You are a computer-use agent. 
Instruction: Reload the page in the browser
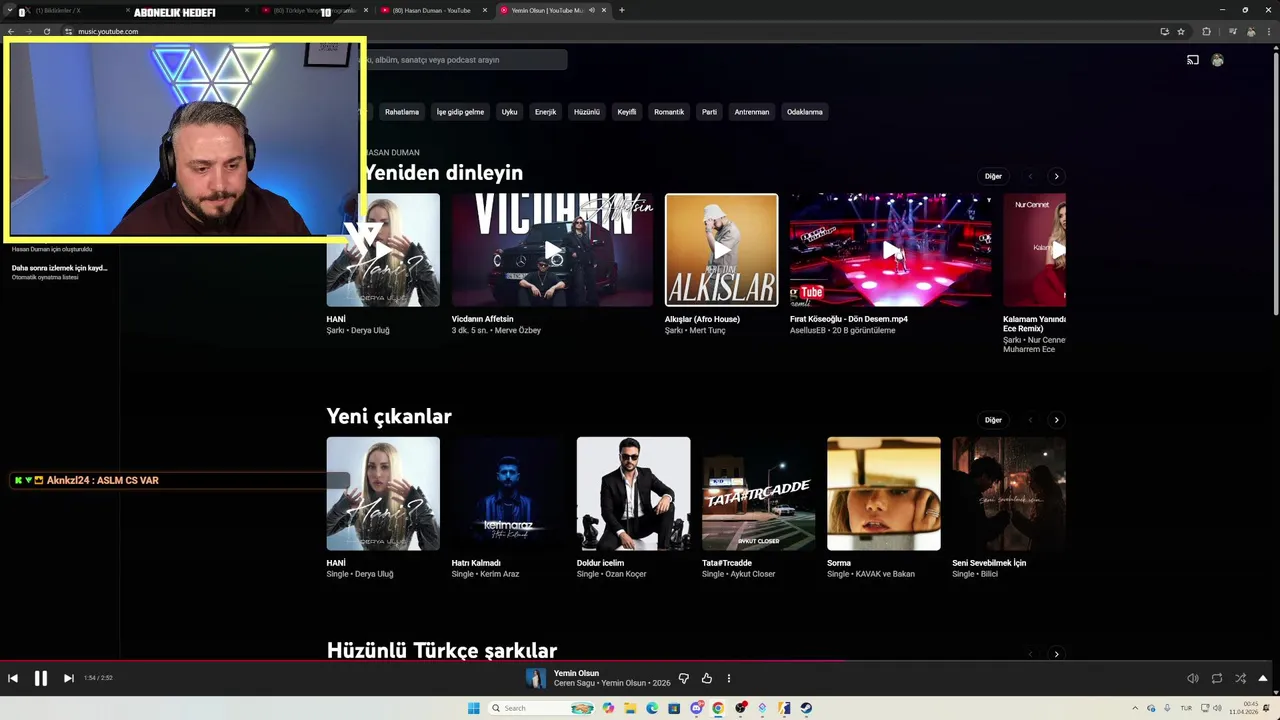[x=46, y=31]
